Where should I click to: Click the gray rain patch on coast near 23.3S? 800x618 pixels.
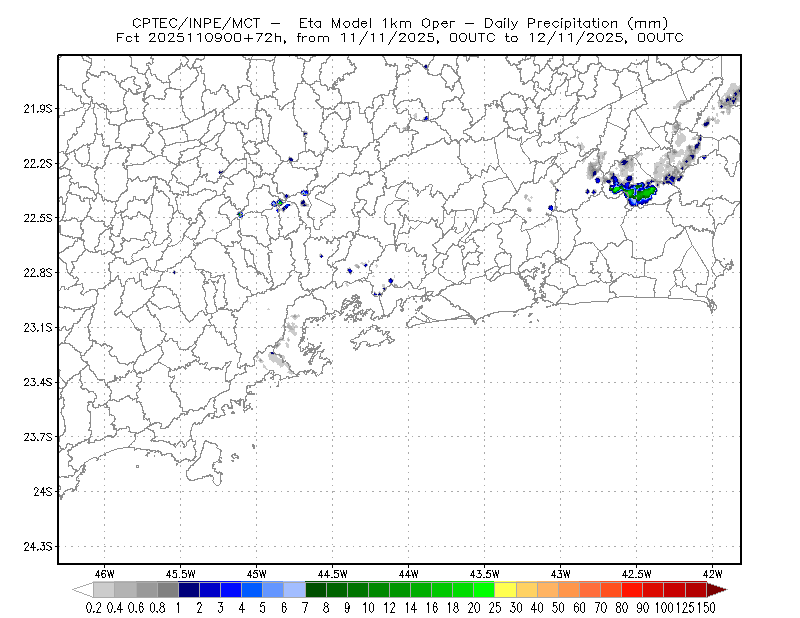[276, 360]
